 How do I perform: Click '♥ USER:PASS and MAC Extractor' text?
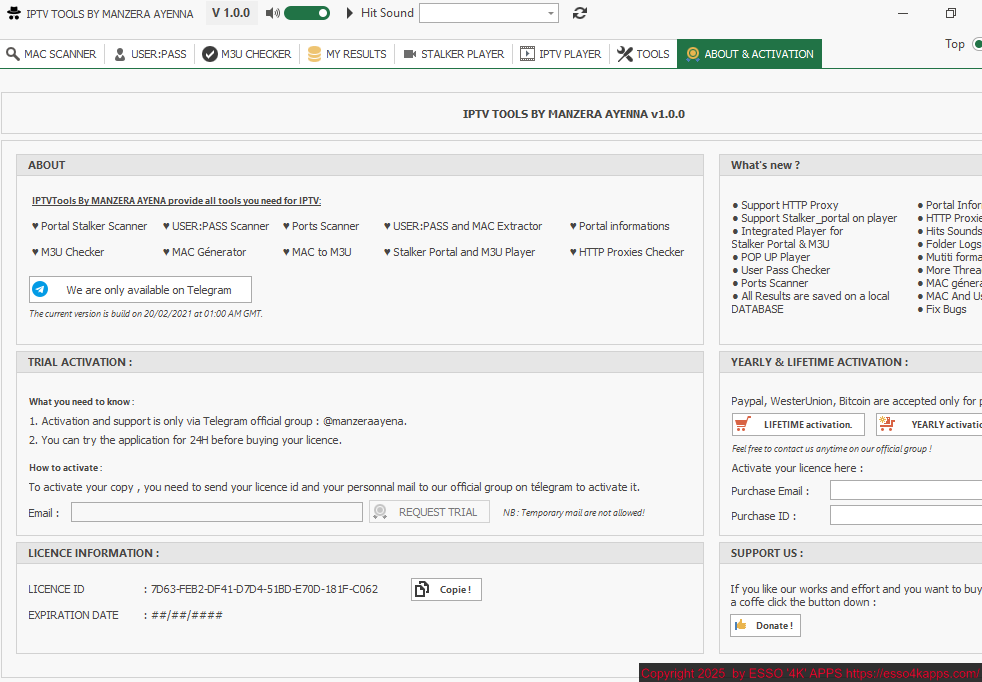pyautogui.click(x=463, y=226)
